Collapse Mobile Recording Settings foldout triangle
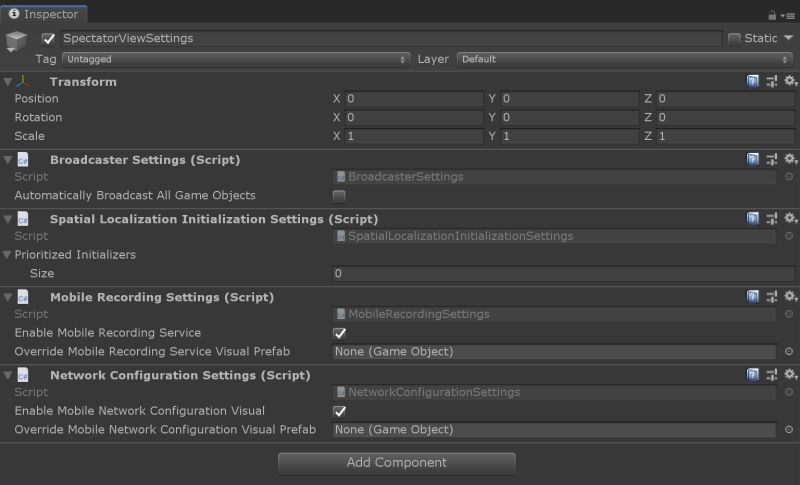The image size is (800, 485). 8,297
